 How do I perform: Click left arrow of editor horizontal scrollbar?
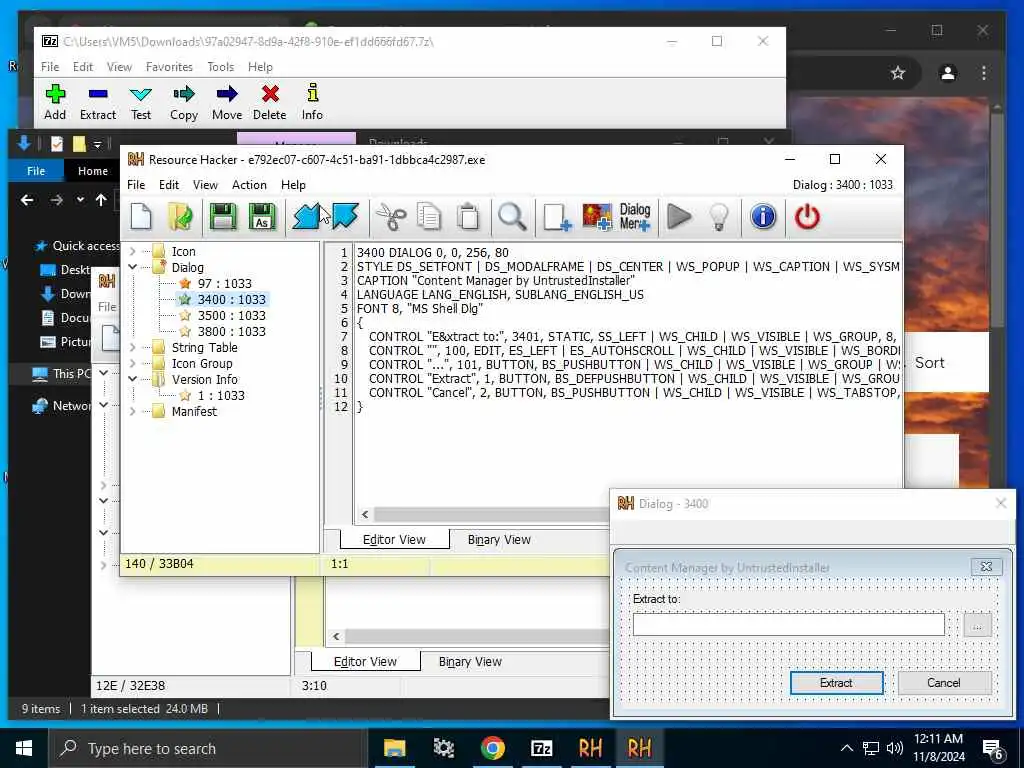(365, 515)
